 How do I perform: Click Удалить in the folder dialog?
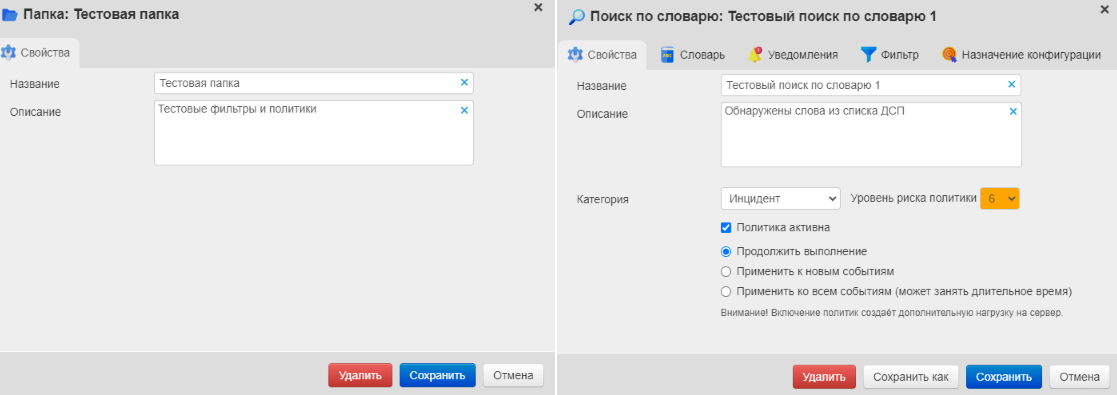pyautogui.click(x=360, y=375)
